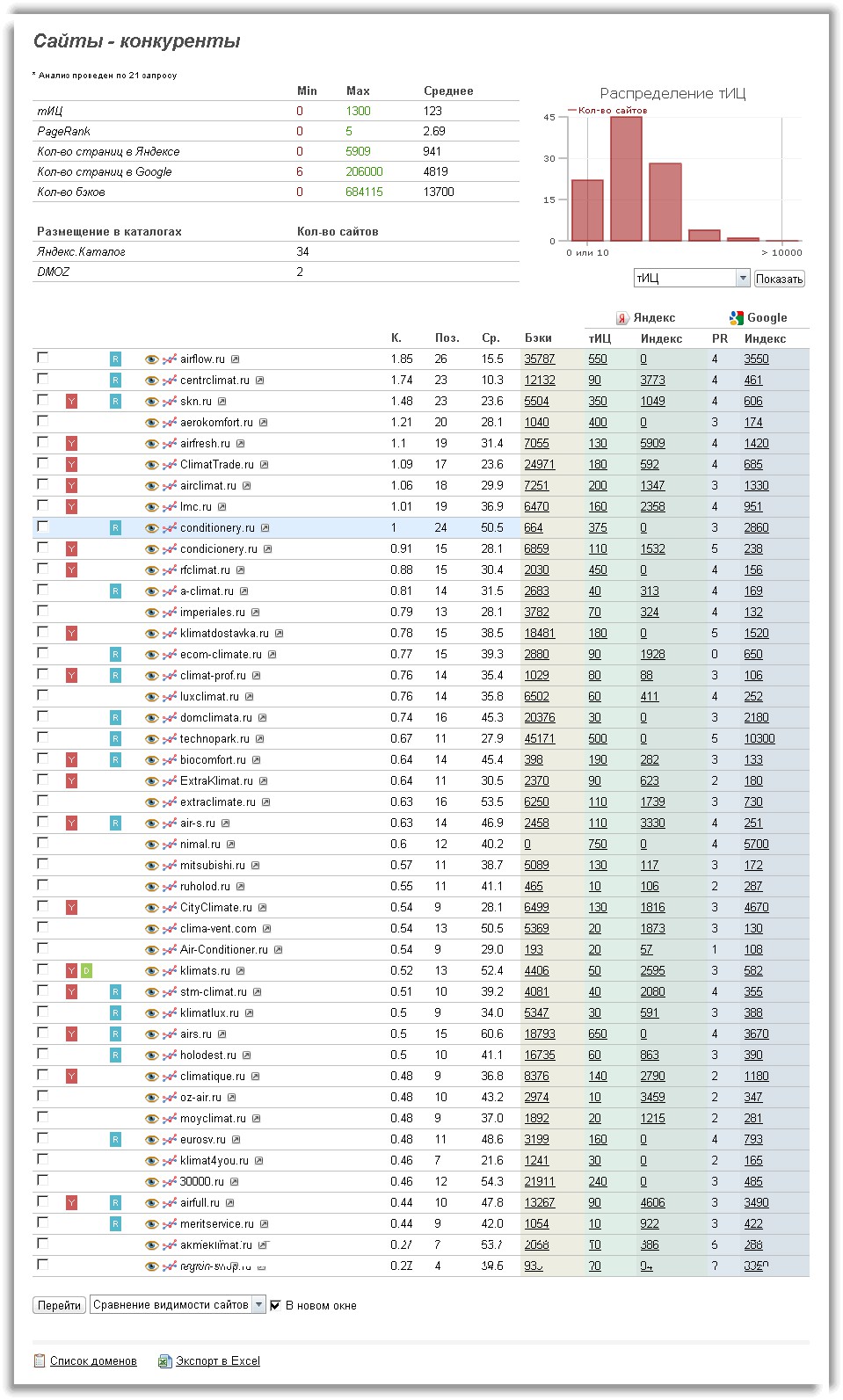Click the blue R badge in conditionery.ru row
This screenshot has height=1400, width=843.
click(115, 528)
